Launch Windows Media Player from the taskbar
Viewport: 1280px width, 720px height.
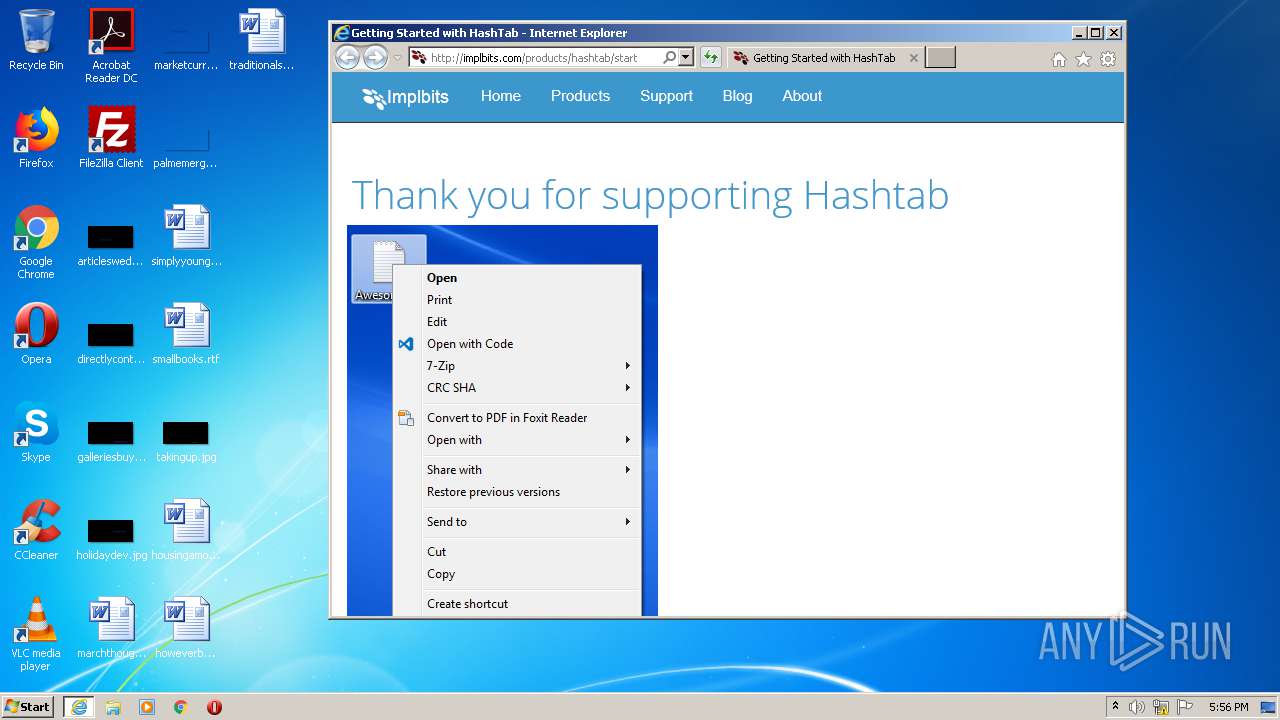(x=147, y=706)
